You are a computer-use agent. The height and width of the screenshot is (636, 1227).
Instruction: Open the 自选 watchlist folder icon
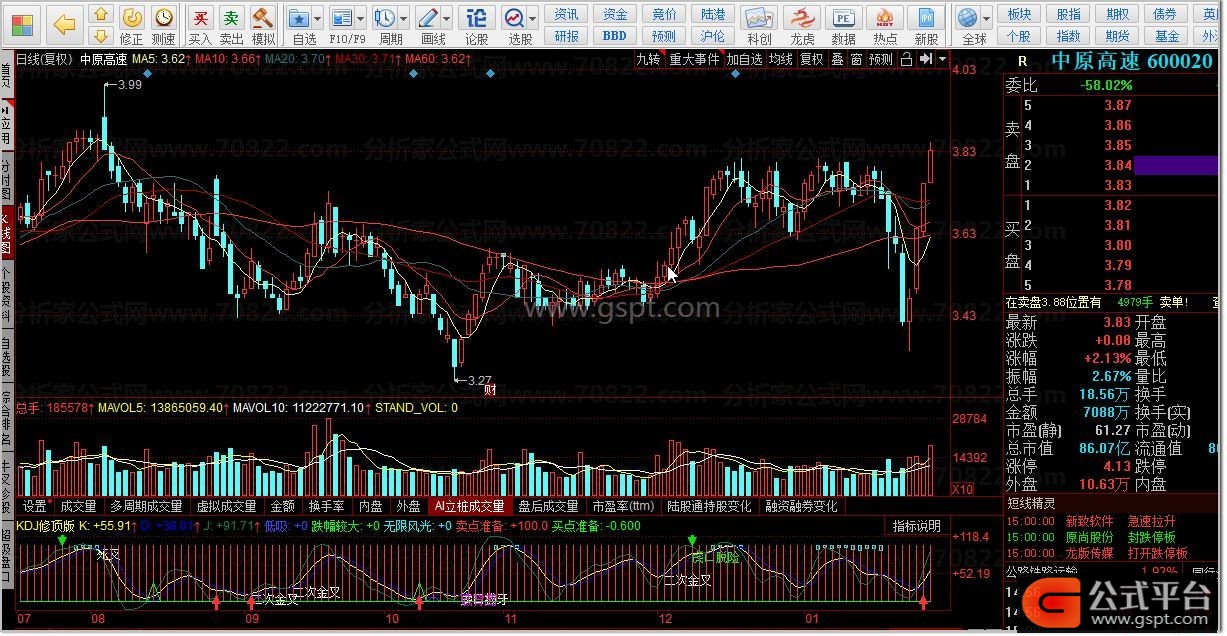coord(299,17)
